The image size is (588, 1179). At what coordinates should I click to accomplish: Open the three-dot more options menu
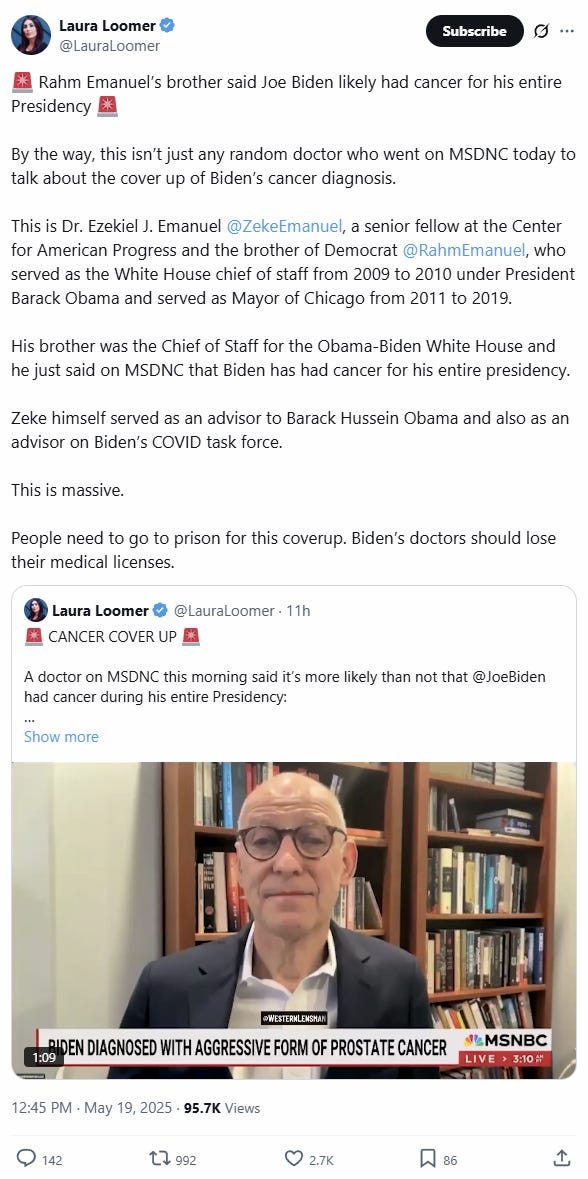[x=567, y=31]
